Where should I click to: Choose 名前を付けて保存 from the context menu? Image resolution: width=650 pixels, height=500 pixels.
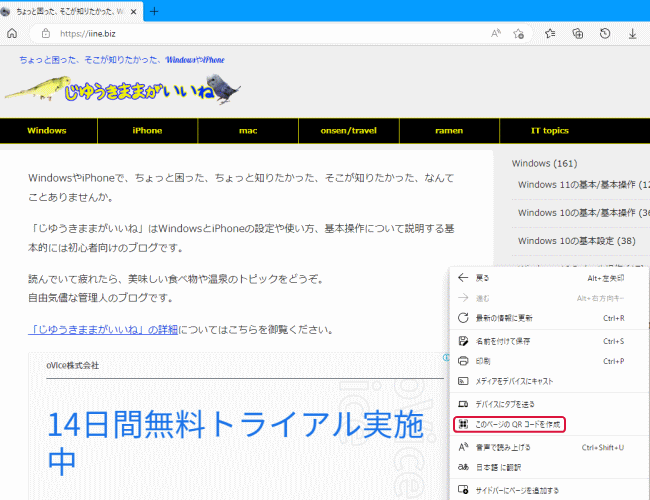point(549,341)
